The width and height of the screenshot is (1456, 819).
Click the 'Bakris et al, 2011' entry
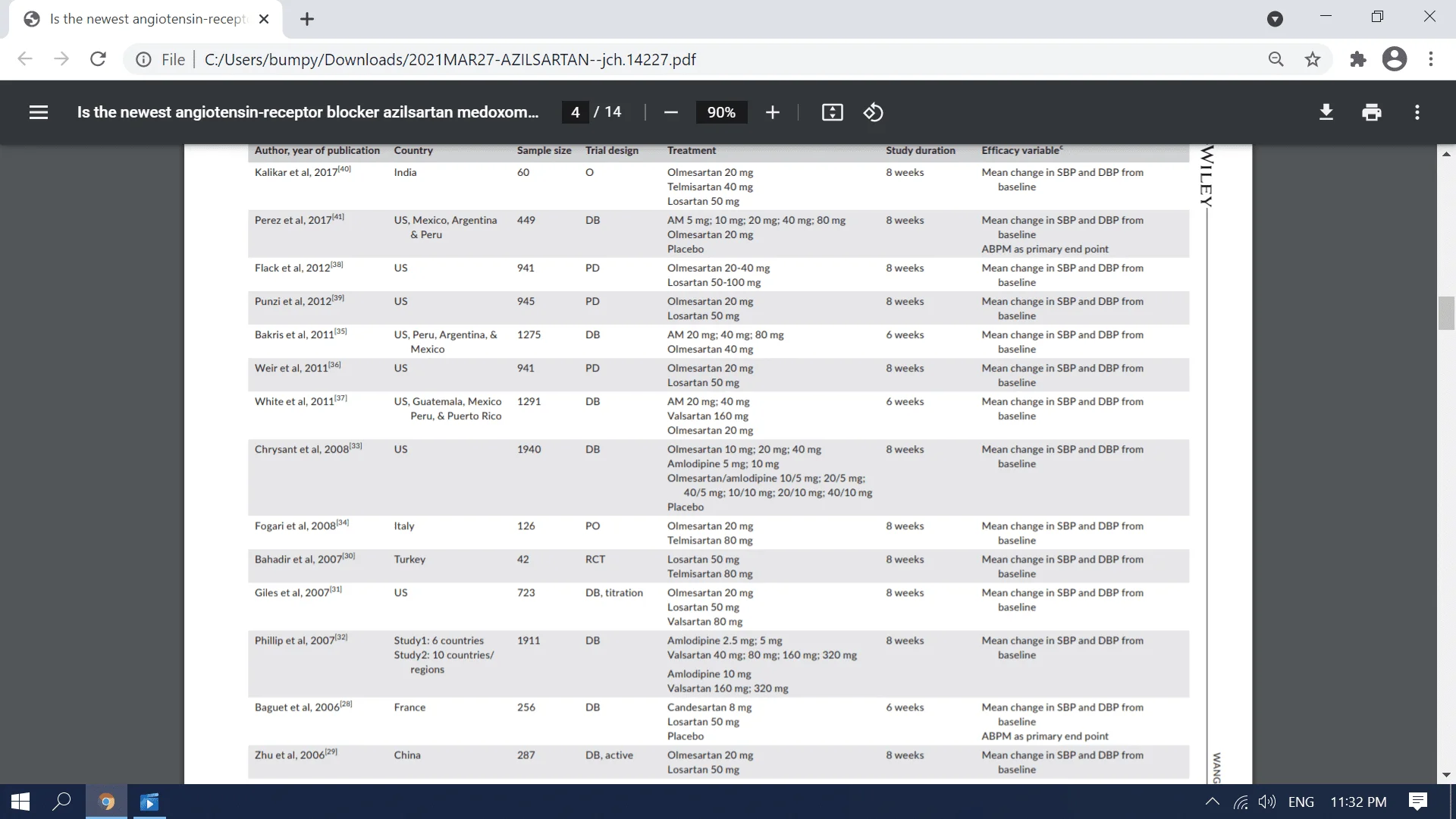point(300,334)
